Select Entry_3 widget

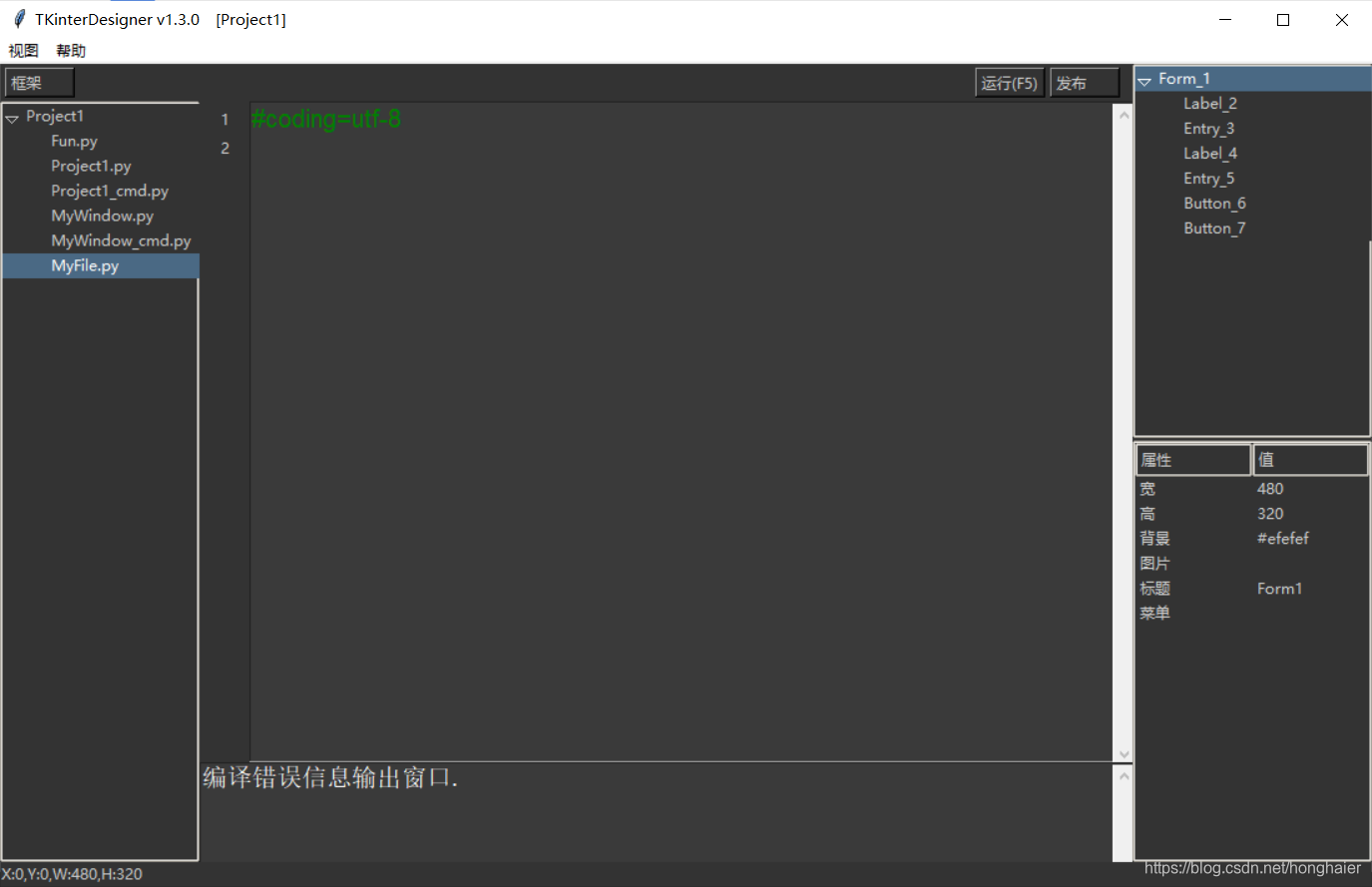tap(1209, 129)
